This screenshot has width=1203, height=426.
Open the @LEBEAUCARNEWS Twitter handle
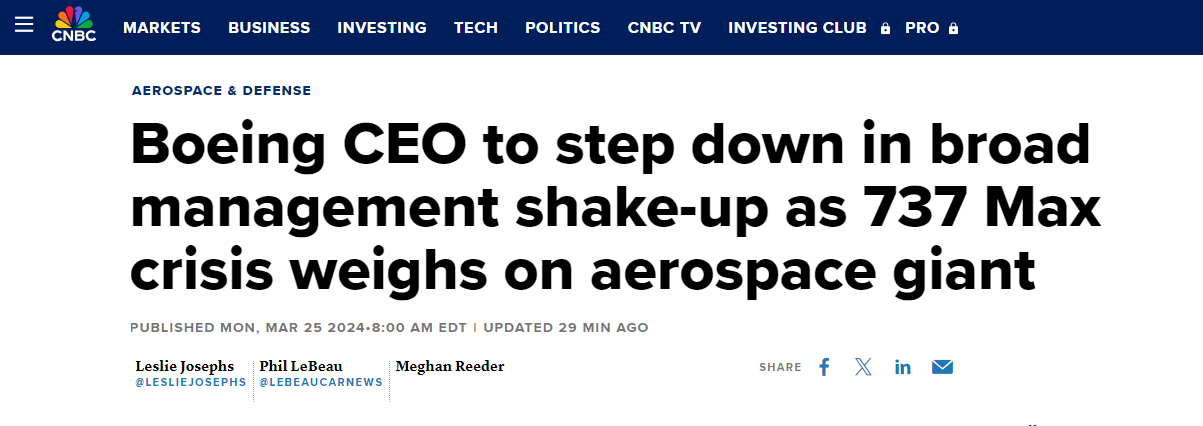[321, 383]
